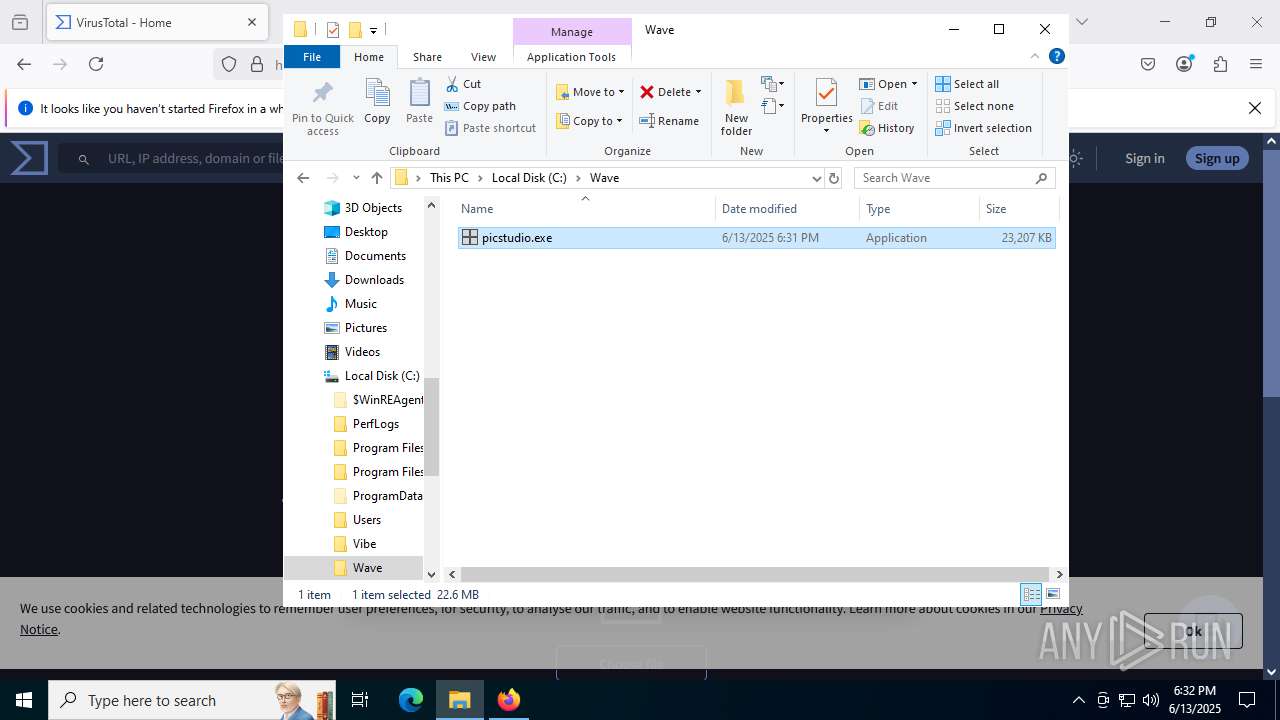Viewport: 1280px width, 720px height.
Task: Open Desktop in navigation pane
Action: pos(366,232)
